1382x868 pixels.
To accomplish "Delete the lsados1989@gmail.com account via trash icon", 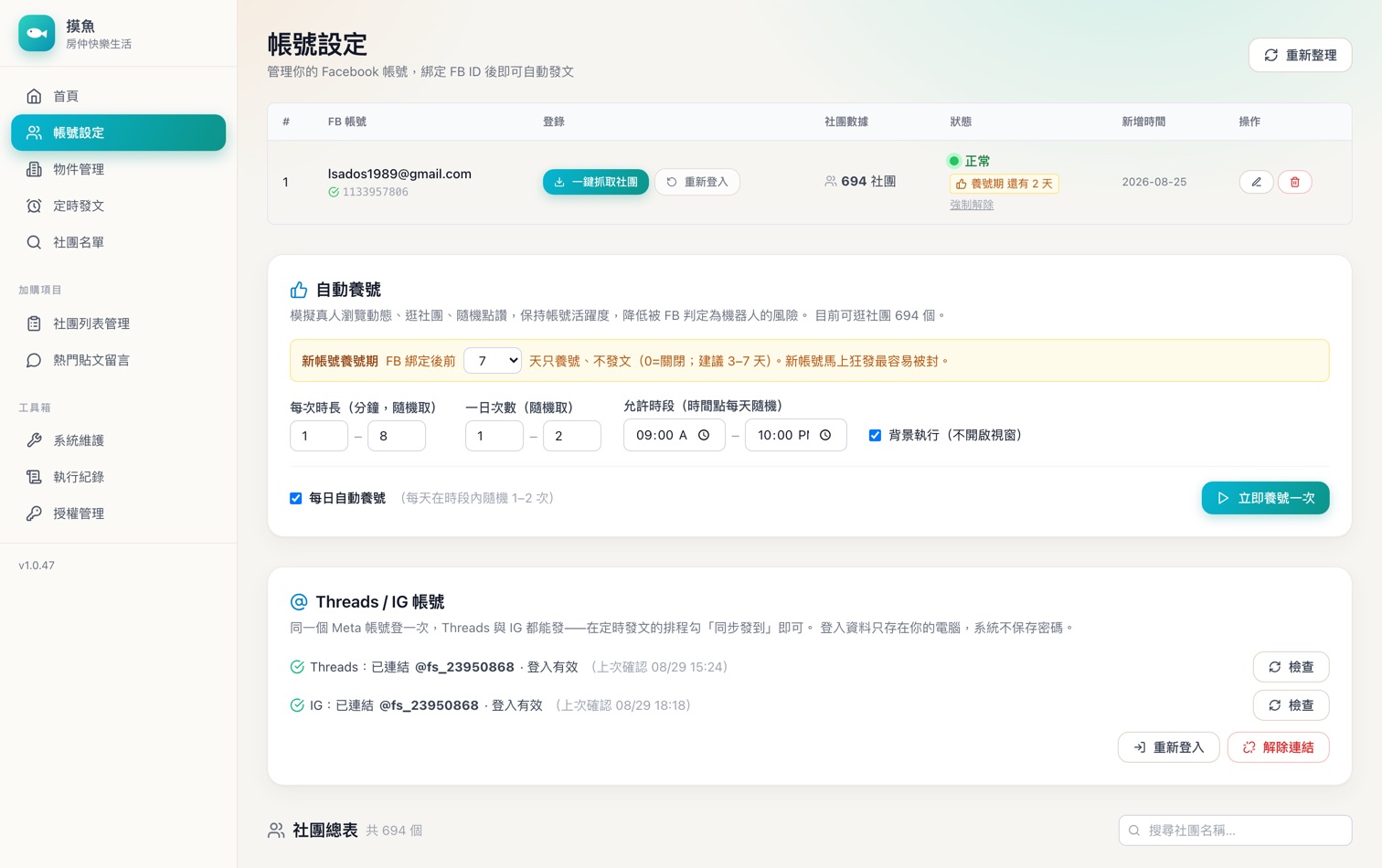I will [x=1294, y=182].
